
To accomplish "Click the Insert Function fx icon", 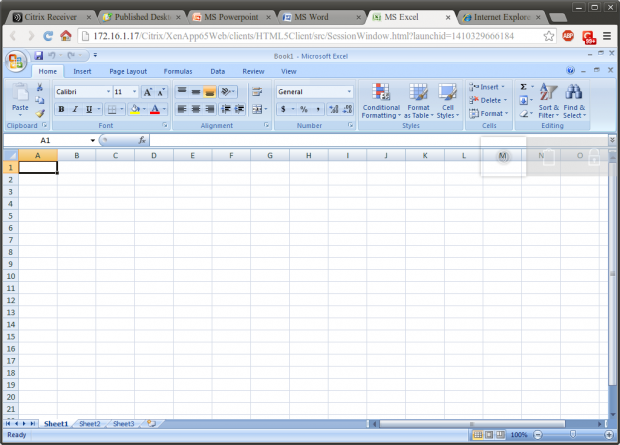I will [x=142, y=140].
